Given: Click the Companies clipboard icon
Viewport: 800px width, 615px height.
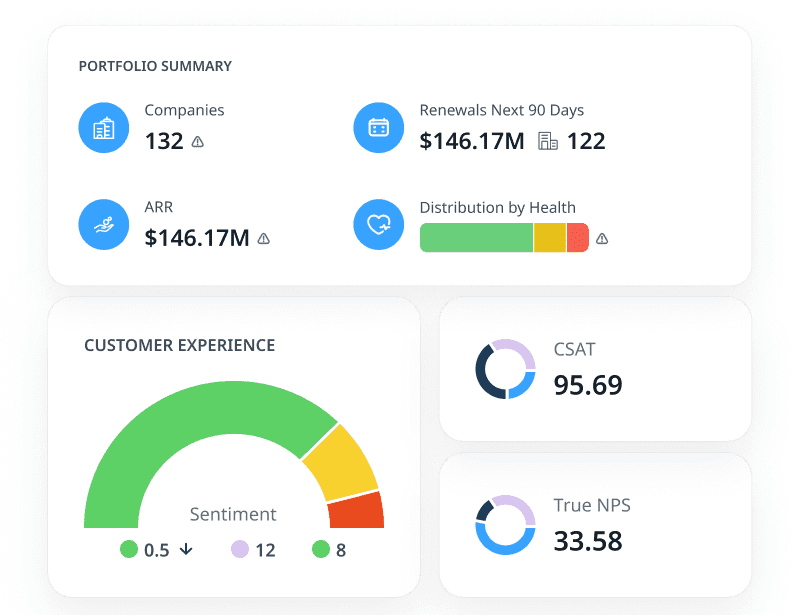Looking at the screenshot, I should pos(104,127).
